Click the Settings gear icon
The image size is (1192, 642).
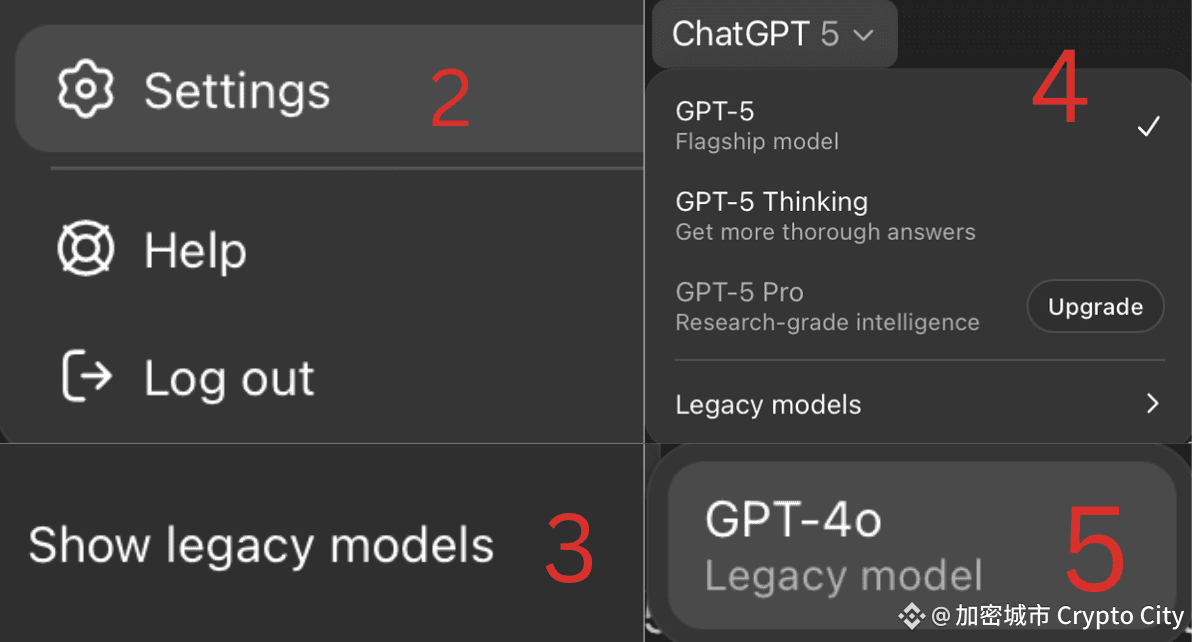tap(86, 89)
